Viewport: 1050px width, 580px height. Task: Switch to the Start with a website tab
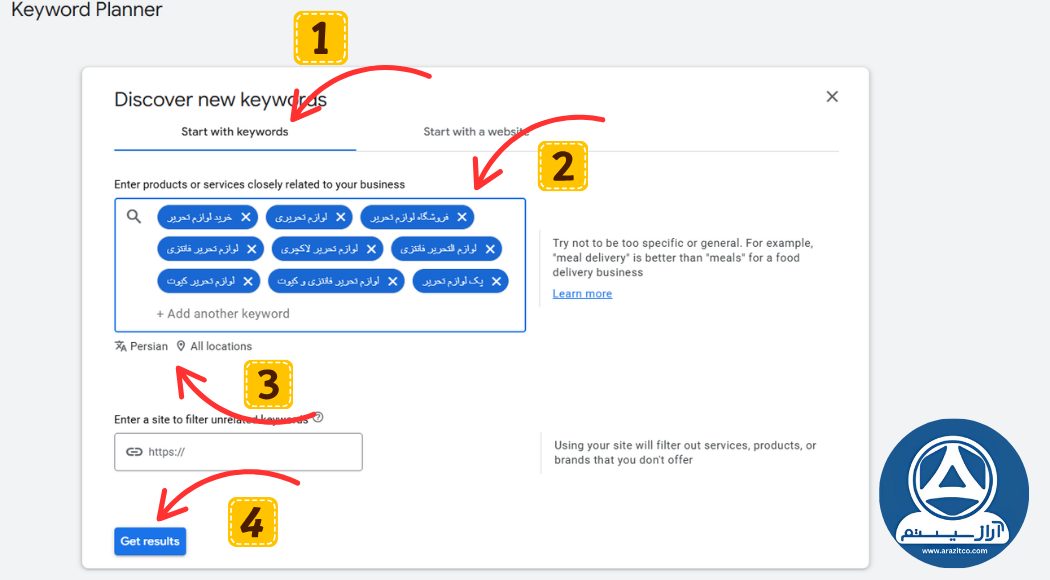coord(476,131)
